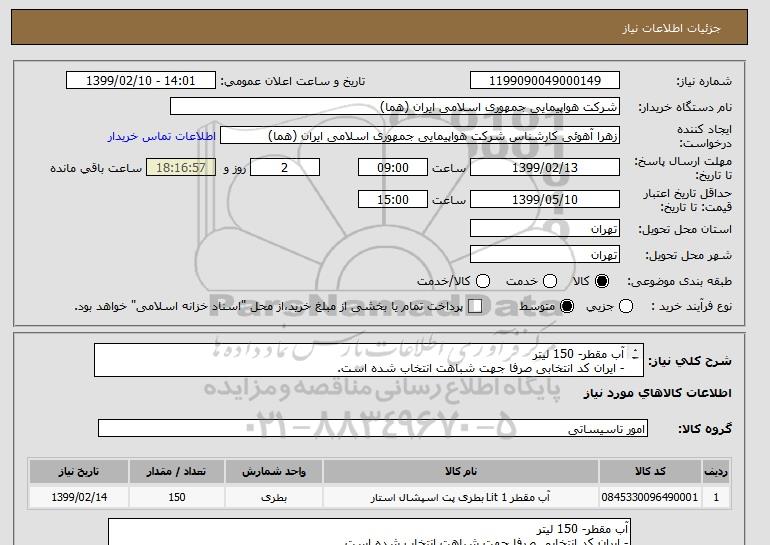Click the response deadline time 09:00
The width and height of the screenshot is (770, 545).
tap(393, 167)
